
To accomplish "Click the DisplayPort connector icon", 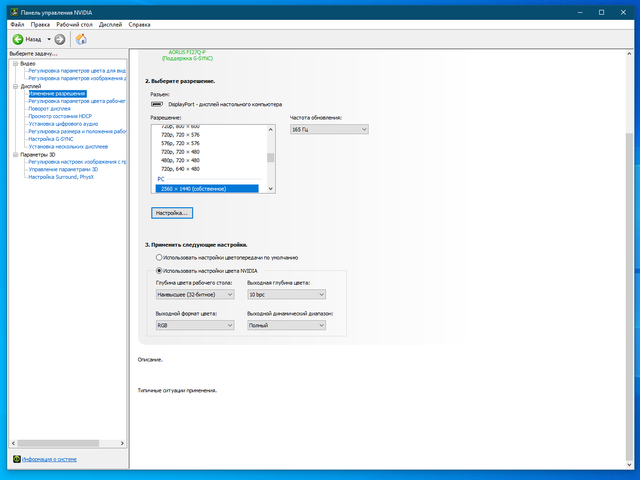I will [x=157, y=104].
